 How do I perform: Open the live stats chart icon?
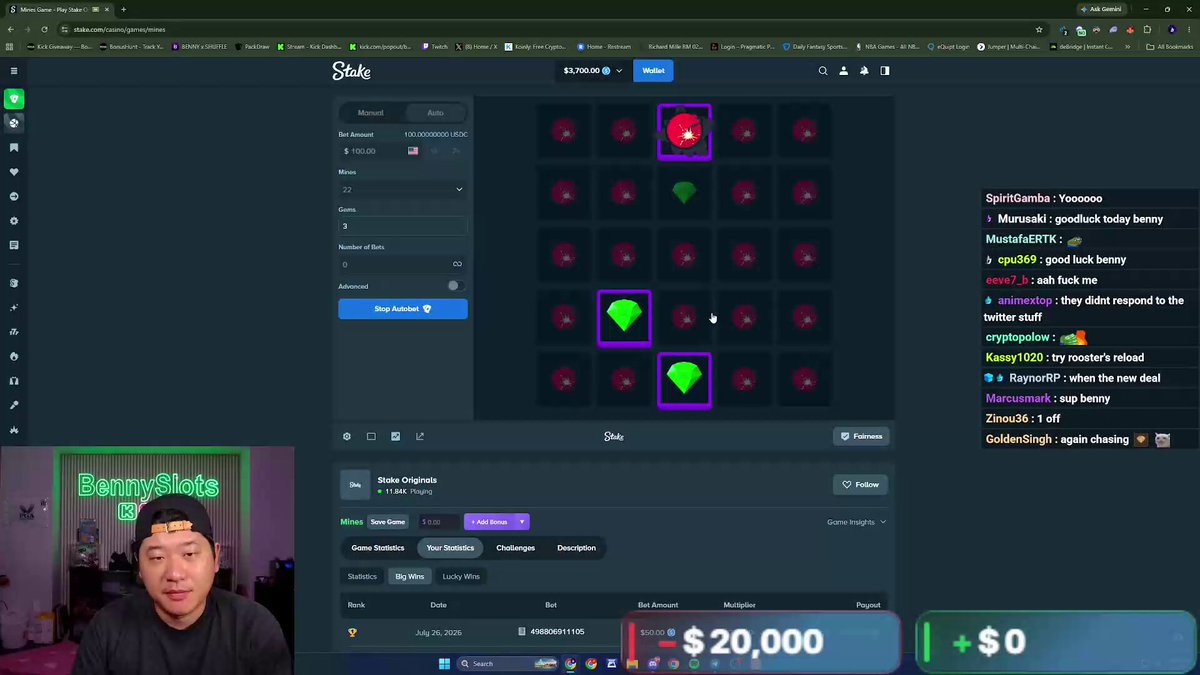(x=395, y=436)
